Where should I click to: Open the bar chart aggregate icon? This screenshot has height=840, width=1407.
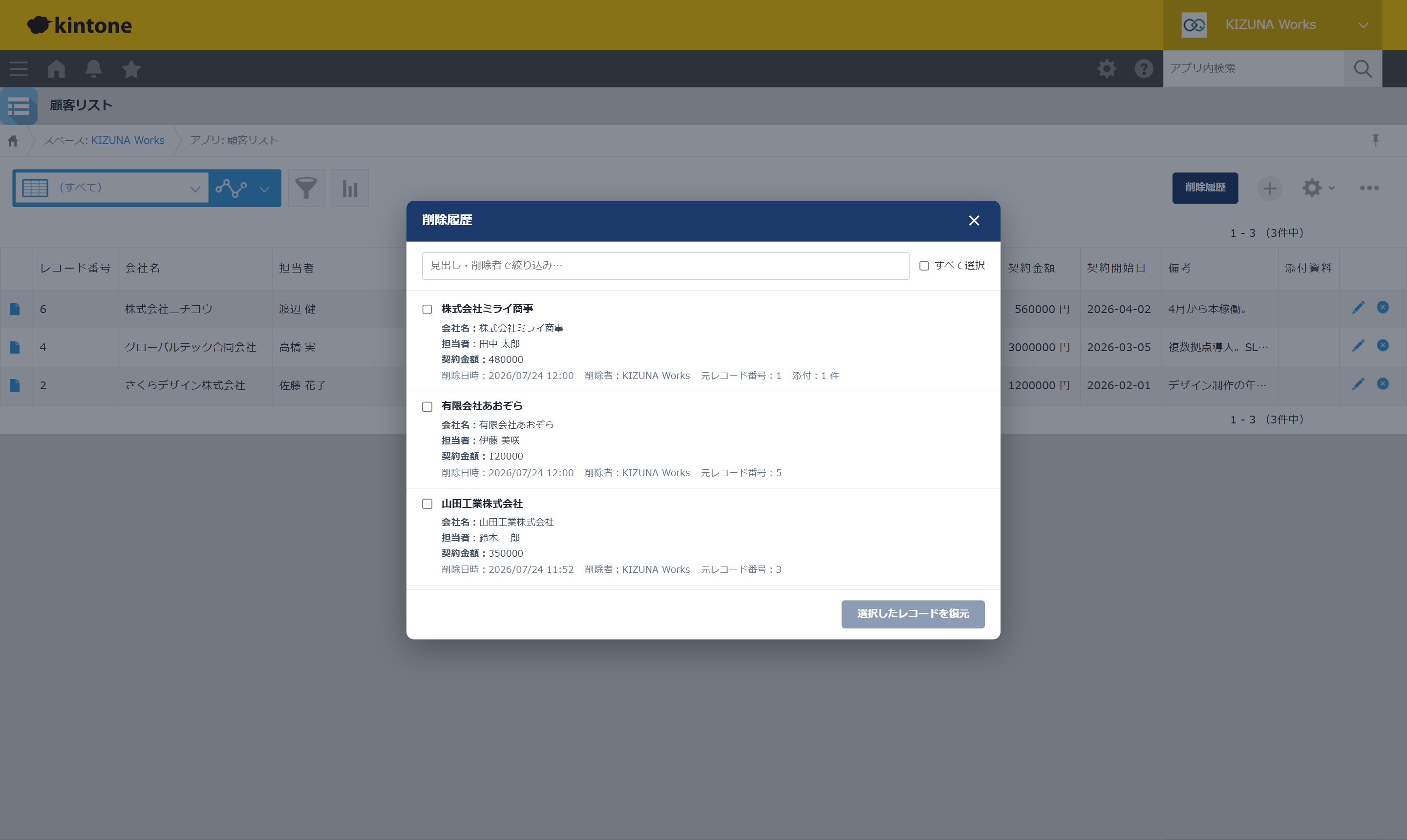pos(350,188)
